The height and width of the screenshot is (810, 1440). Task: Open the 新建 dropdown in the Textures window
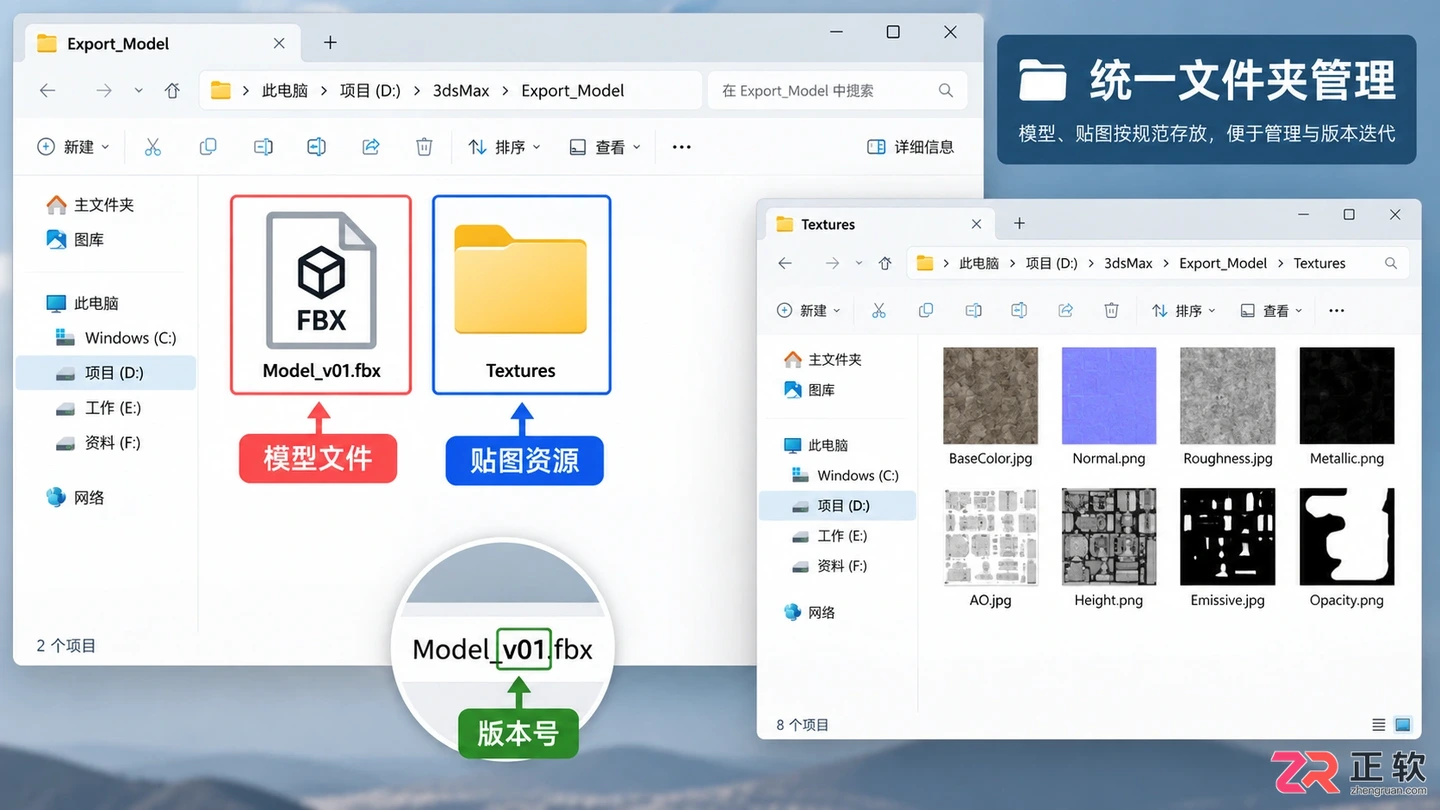[809, 311]
